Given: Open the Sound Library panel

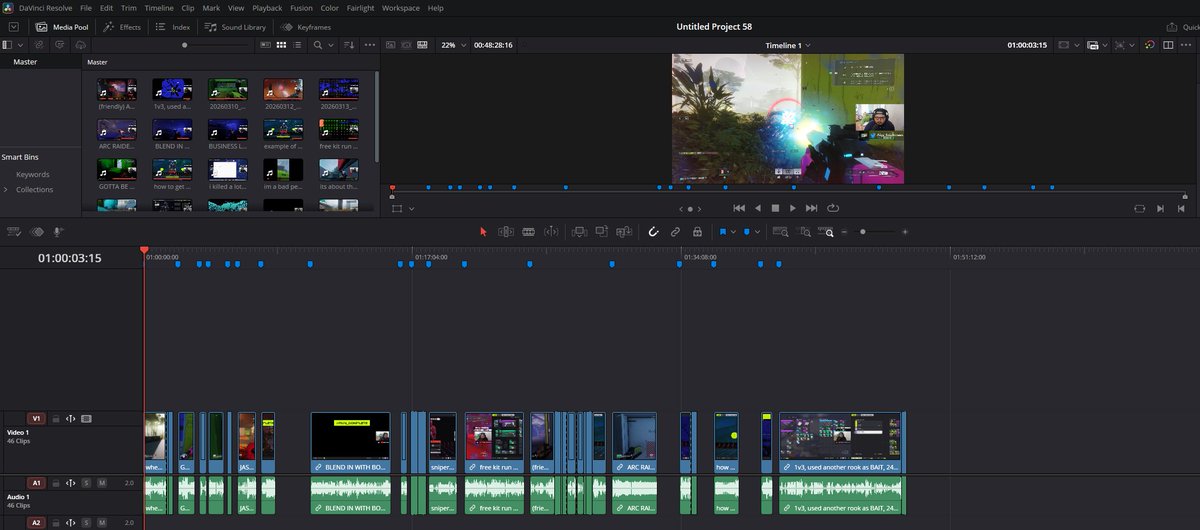Looking at the screenshot, I should [236, 27].
